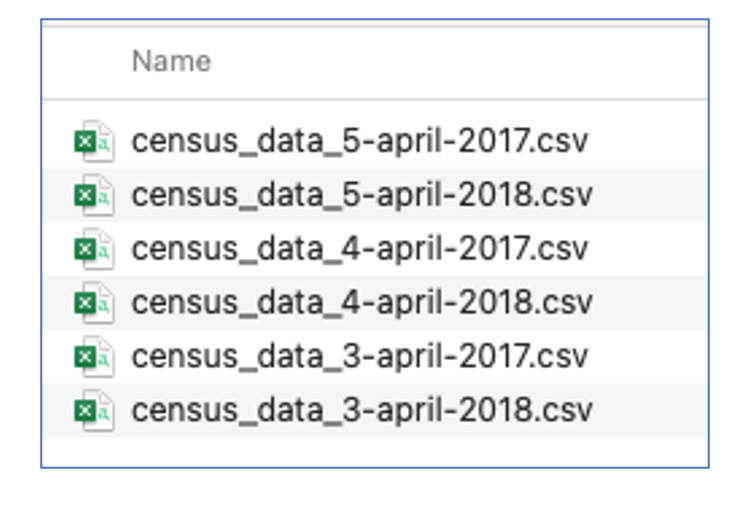Viewport: 753px width, 510px height.
Task: Click the shaded row area right of census_data_5-april-2018.csv
Action: point(650,196)
